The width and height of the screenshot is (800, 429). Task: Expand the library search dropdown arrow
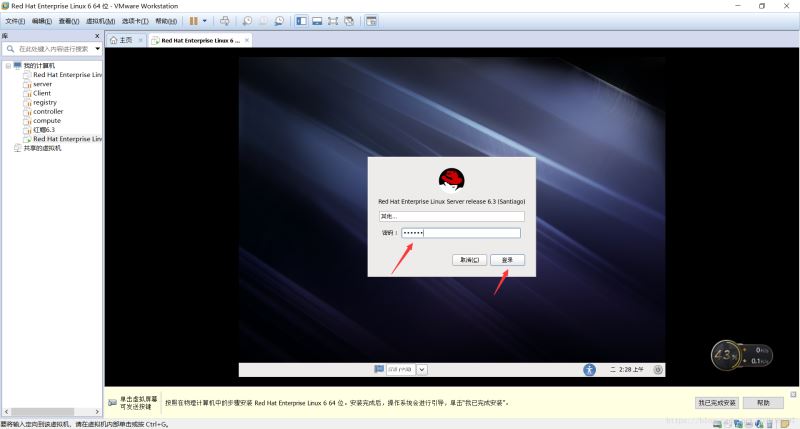[x=97, y=48]
